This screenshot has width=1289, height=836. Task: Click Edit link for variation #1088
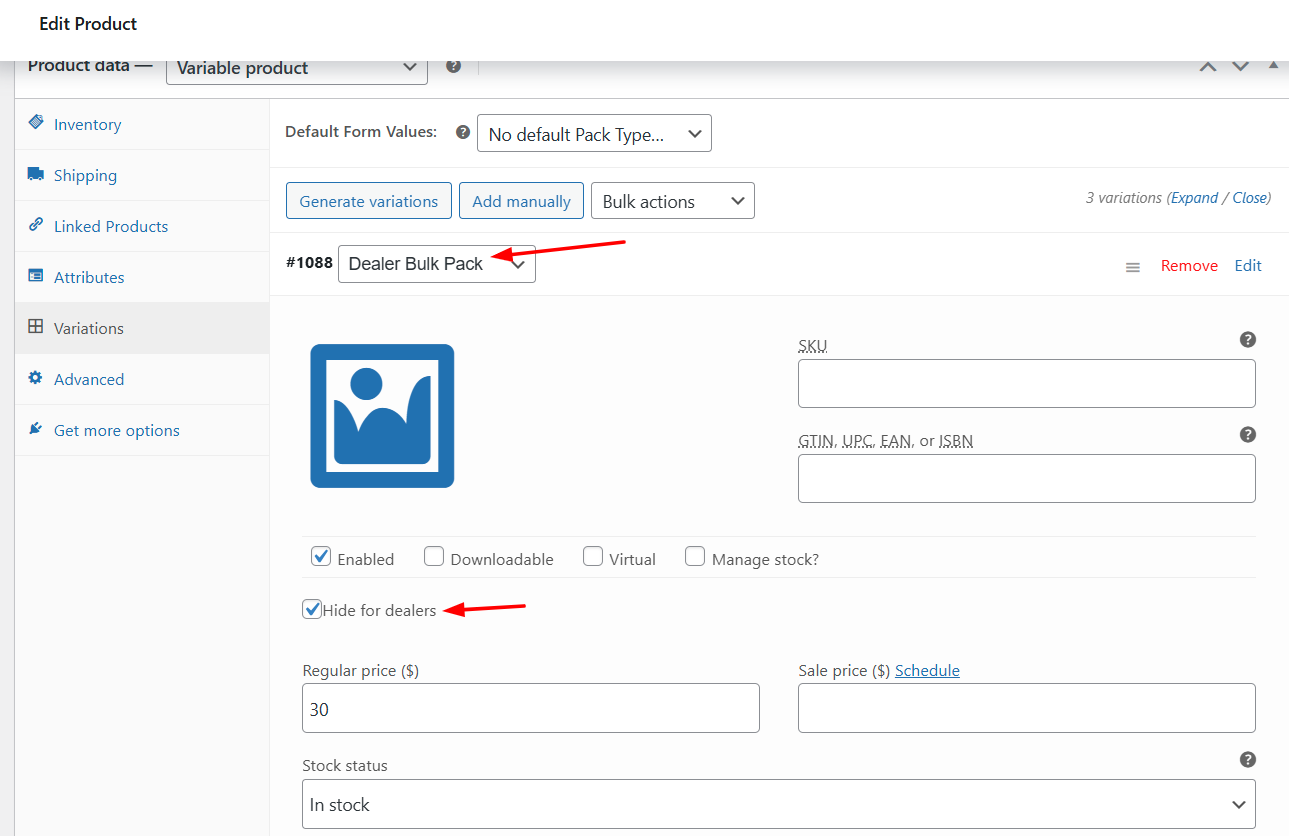(1248, 265)
